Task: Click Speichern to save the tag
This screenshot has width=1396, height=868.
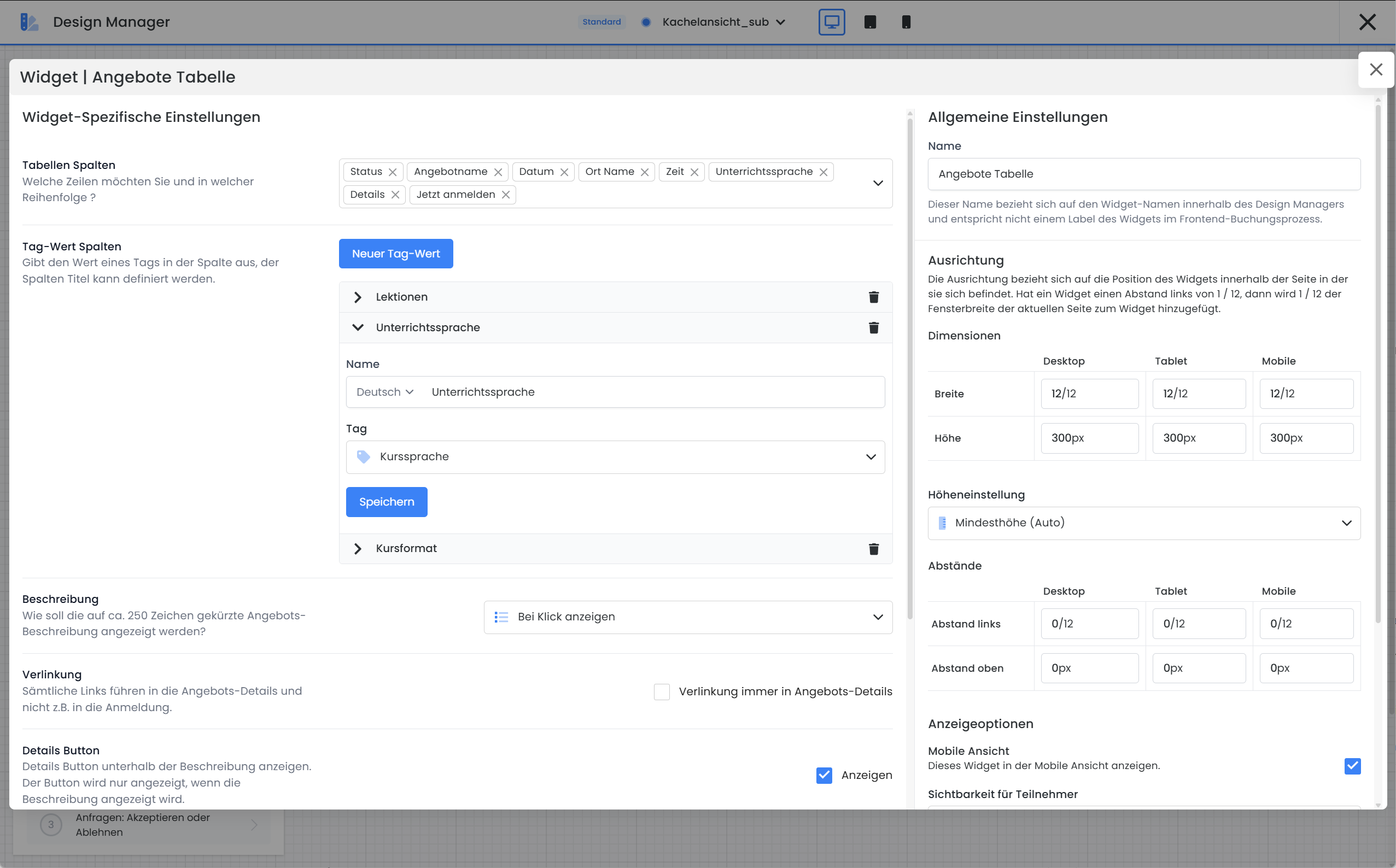Action: tap(387, 502)
